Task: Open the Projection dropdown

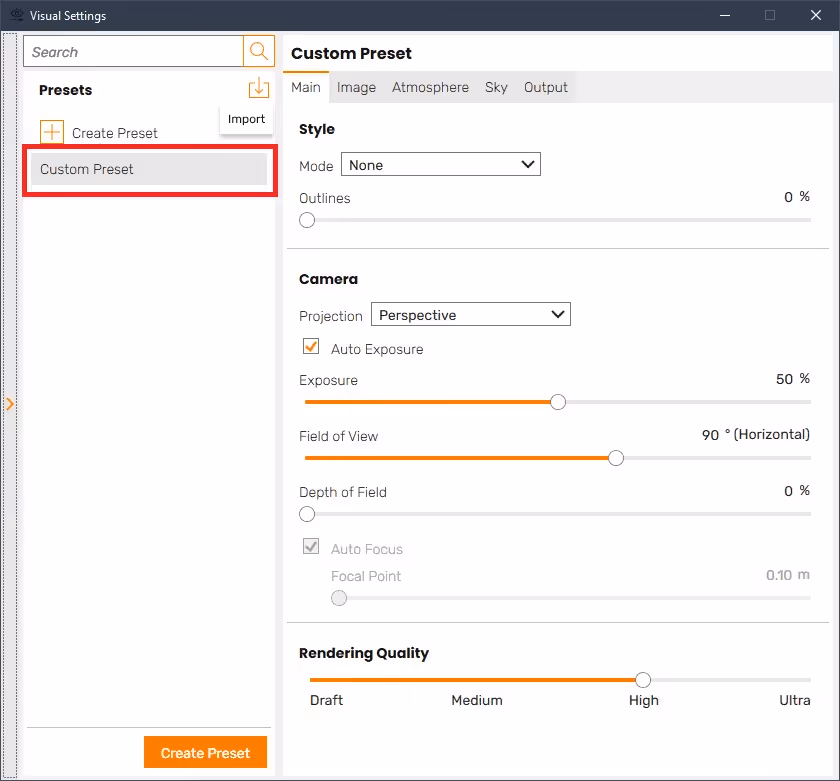Action: click(471, 314)
